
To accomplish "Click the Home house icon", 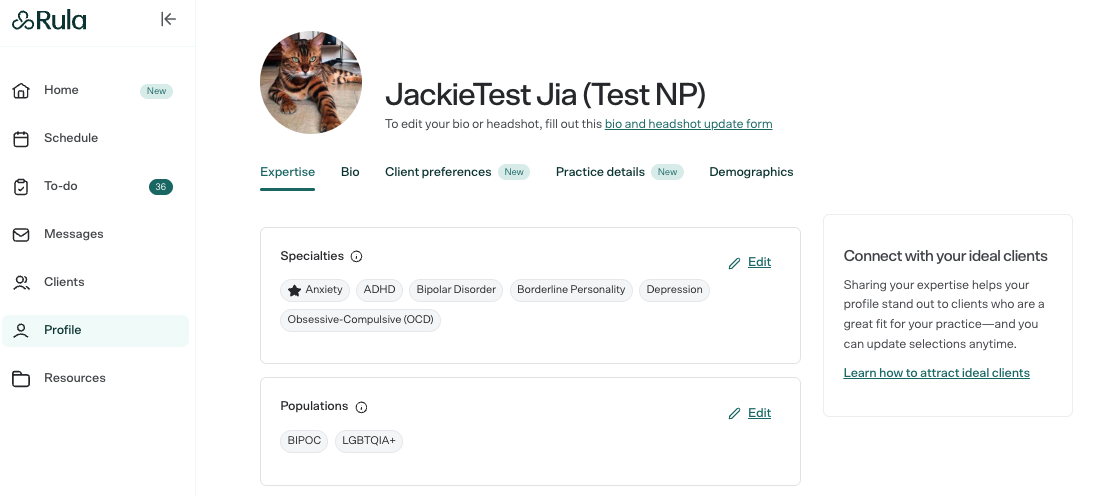I will click(21, 91).
